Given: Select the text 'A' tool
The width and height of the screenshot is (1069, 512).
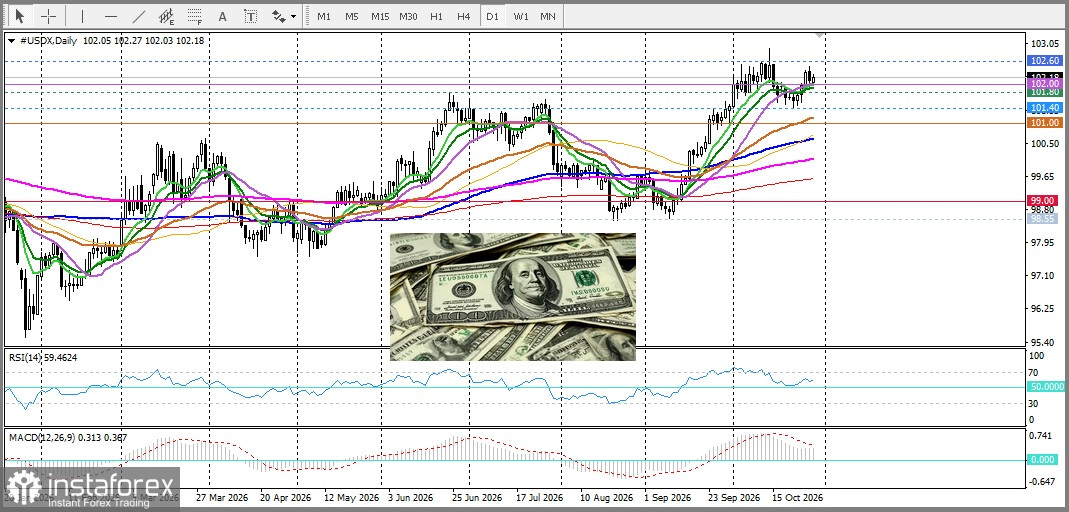Looking at the screenshot, I should coord(222,16).
